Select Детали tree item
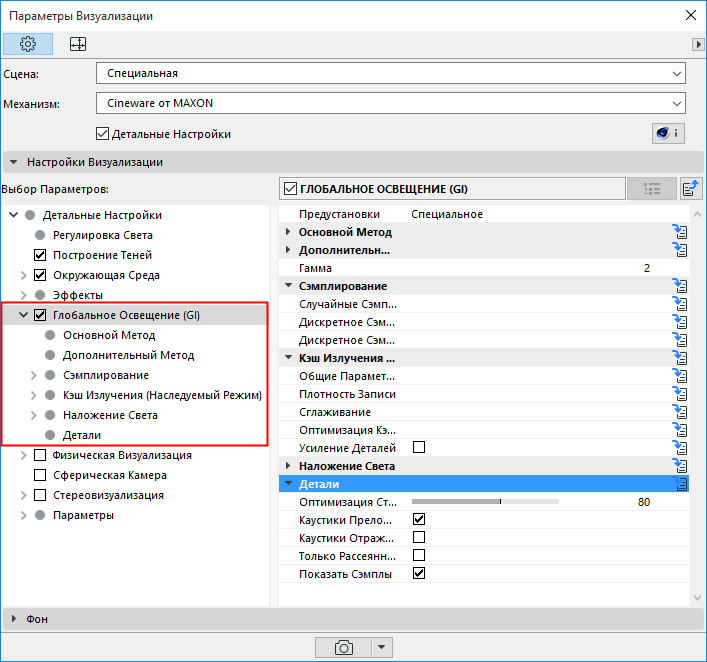 click(x=82, y=435)
